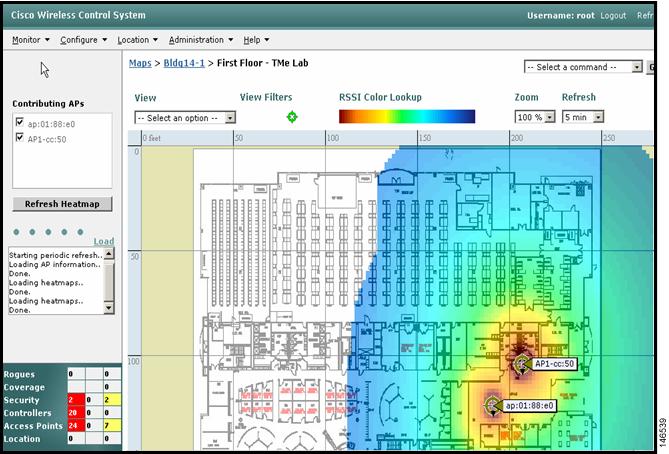
Task: Click the Rogues alarm summary row label
Action: (19, 374)
